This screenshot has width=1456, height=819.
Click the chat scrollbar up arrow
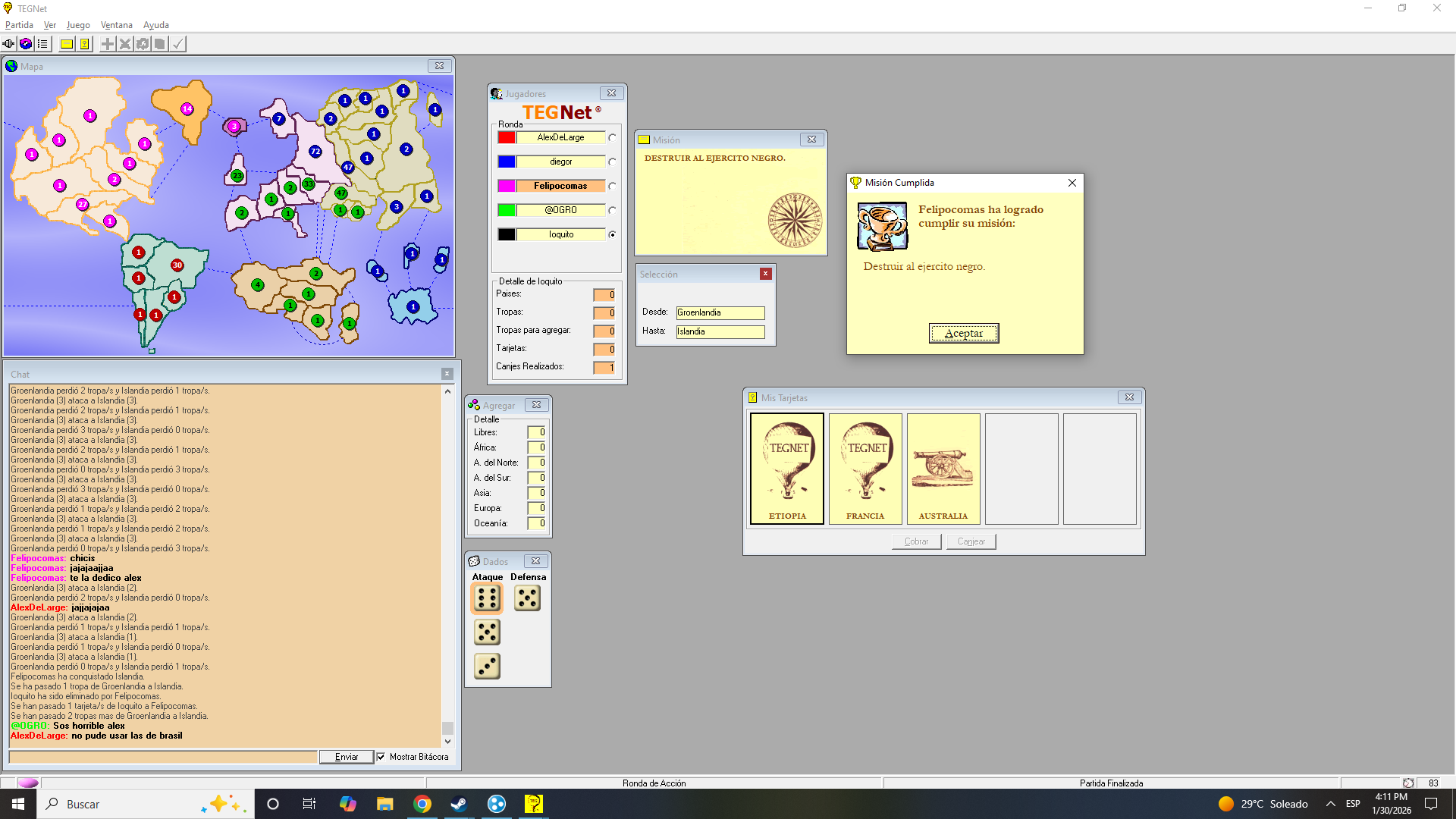447,391
